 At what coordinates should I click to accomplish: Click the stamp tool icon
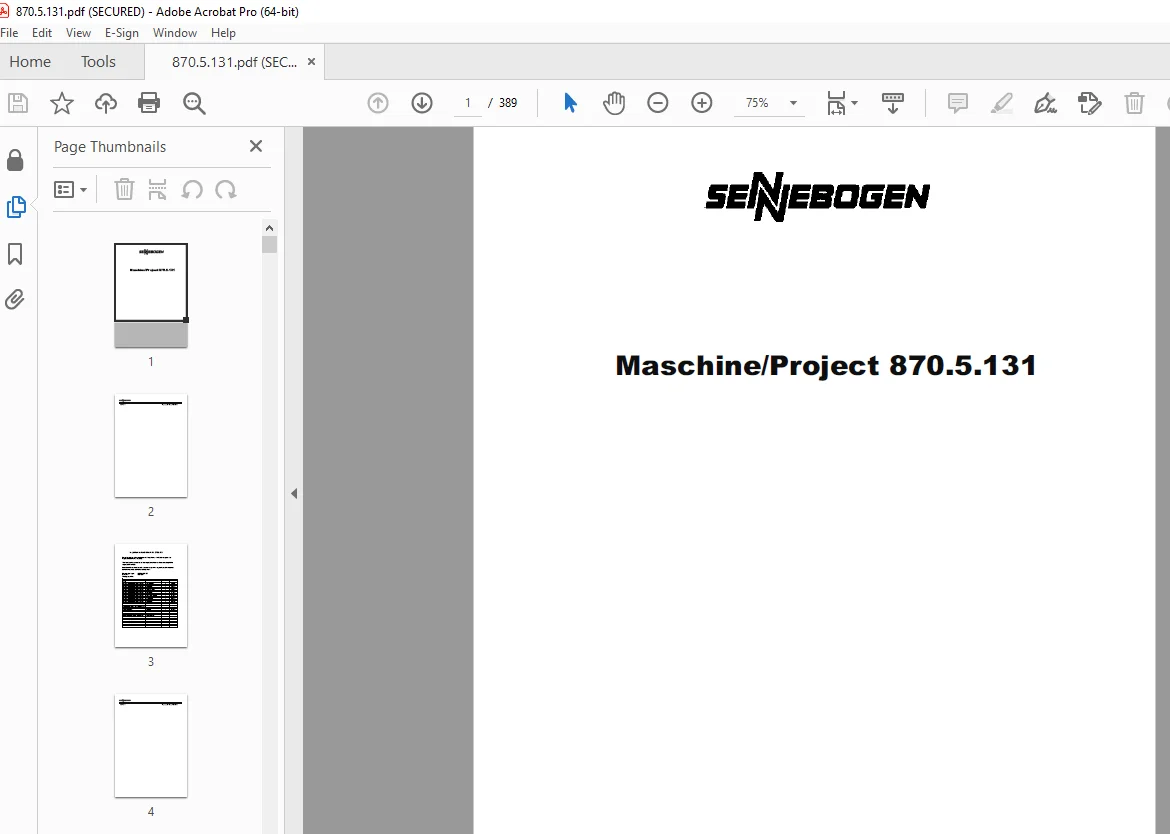(x=1089, y=103)
